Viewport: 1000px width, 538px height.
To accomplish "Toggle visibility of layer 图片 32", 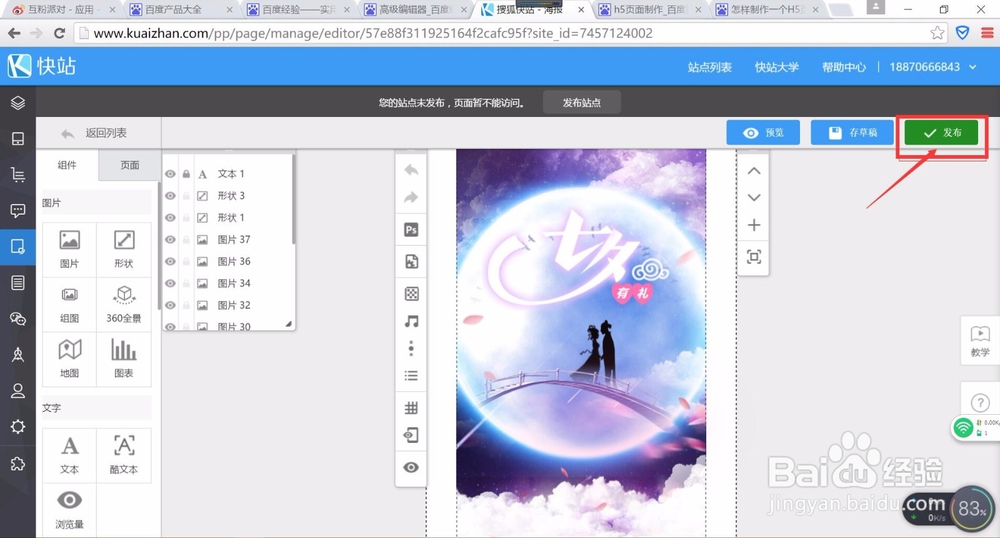I will pyautogui.click(x=170, y=305).
